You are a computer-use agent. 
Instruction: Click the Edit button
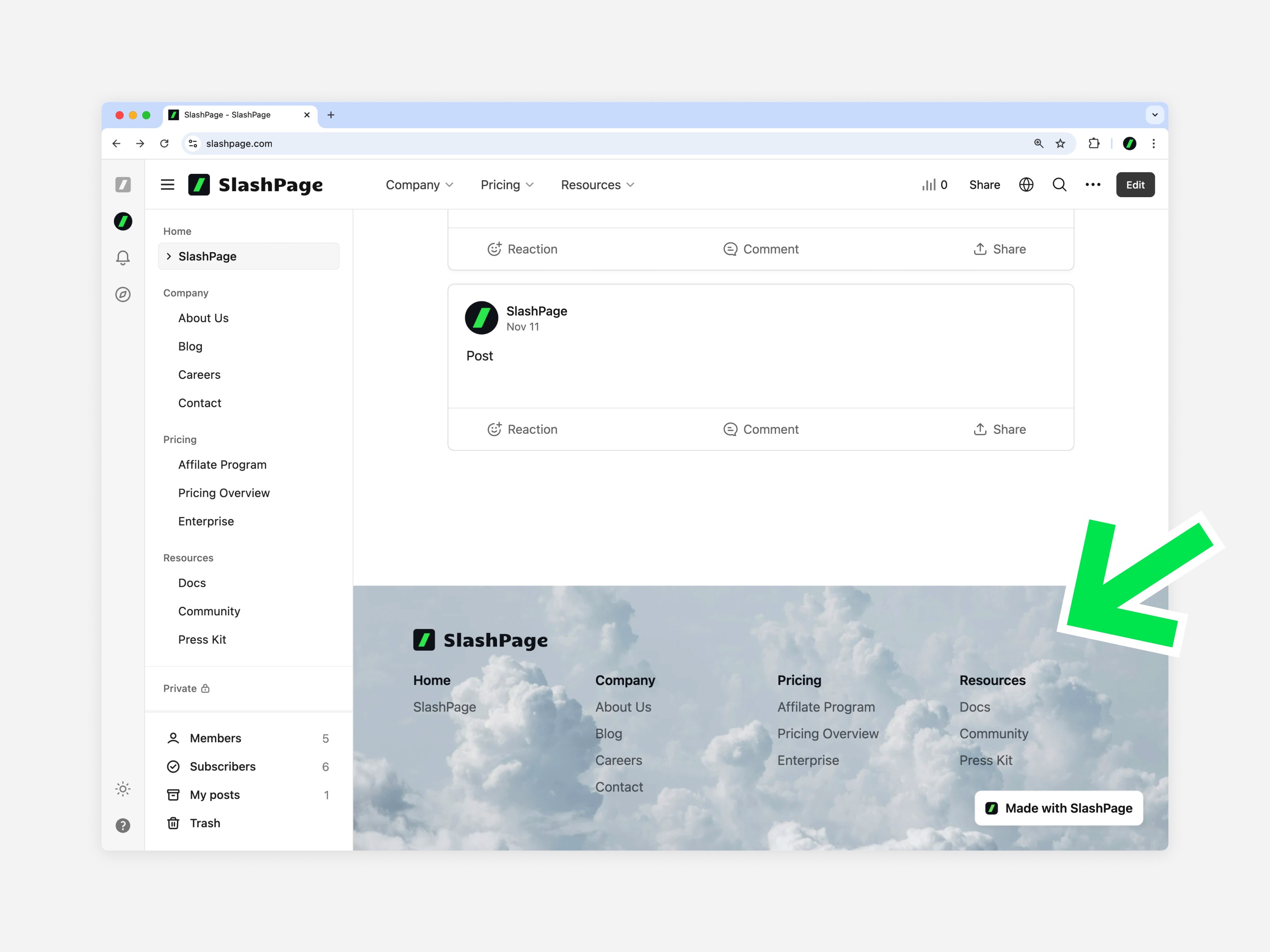tap(1135, 185)
